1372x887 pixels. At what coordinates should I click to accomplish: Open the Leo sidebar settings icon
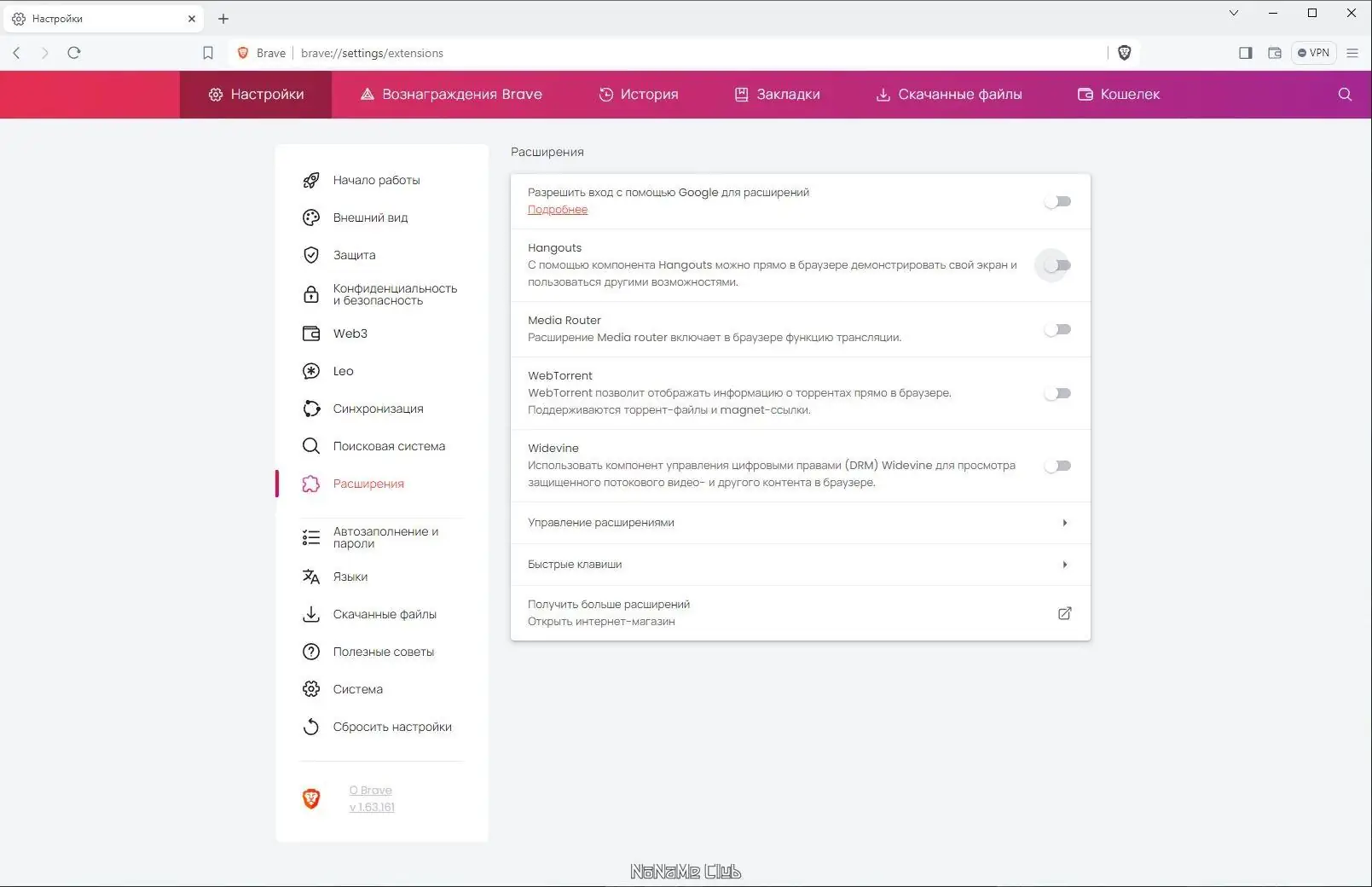tap(310, 371)
